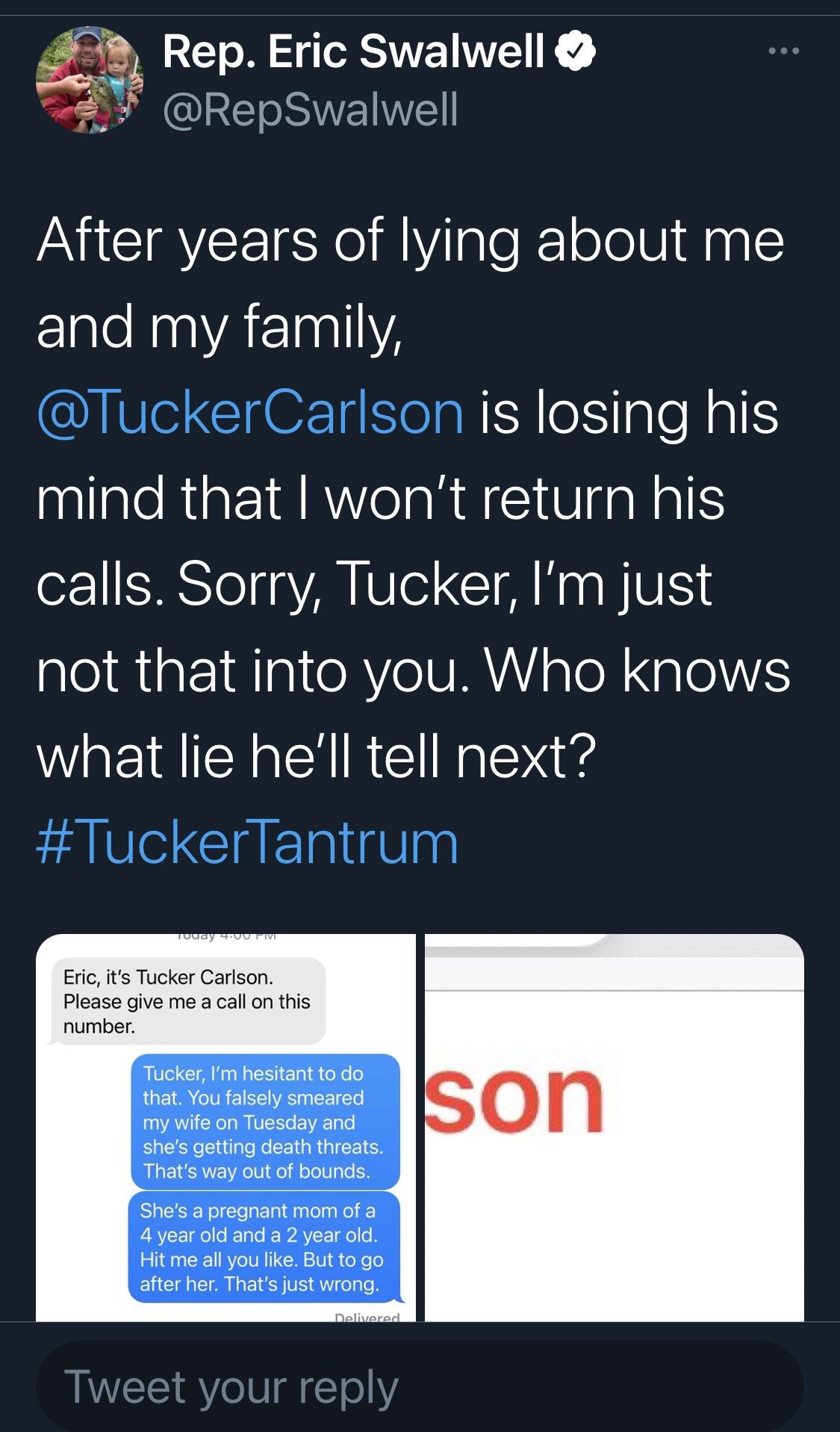This screenshot has width=840, height=1432.
Task: Tap the Tweet your reply field
Action: [420, 1387]
